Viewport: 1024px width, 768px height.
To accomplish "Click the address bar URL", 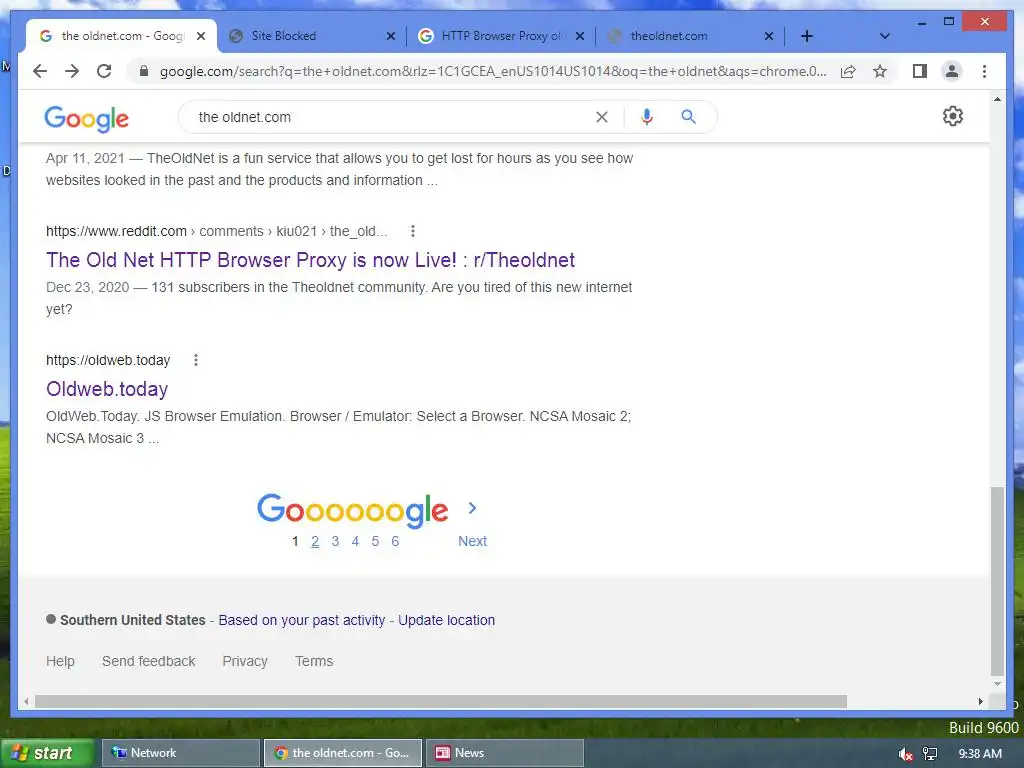I will (493, 71).
